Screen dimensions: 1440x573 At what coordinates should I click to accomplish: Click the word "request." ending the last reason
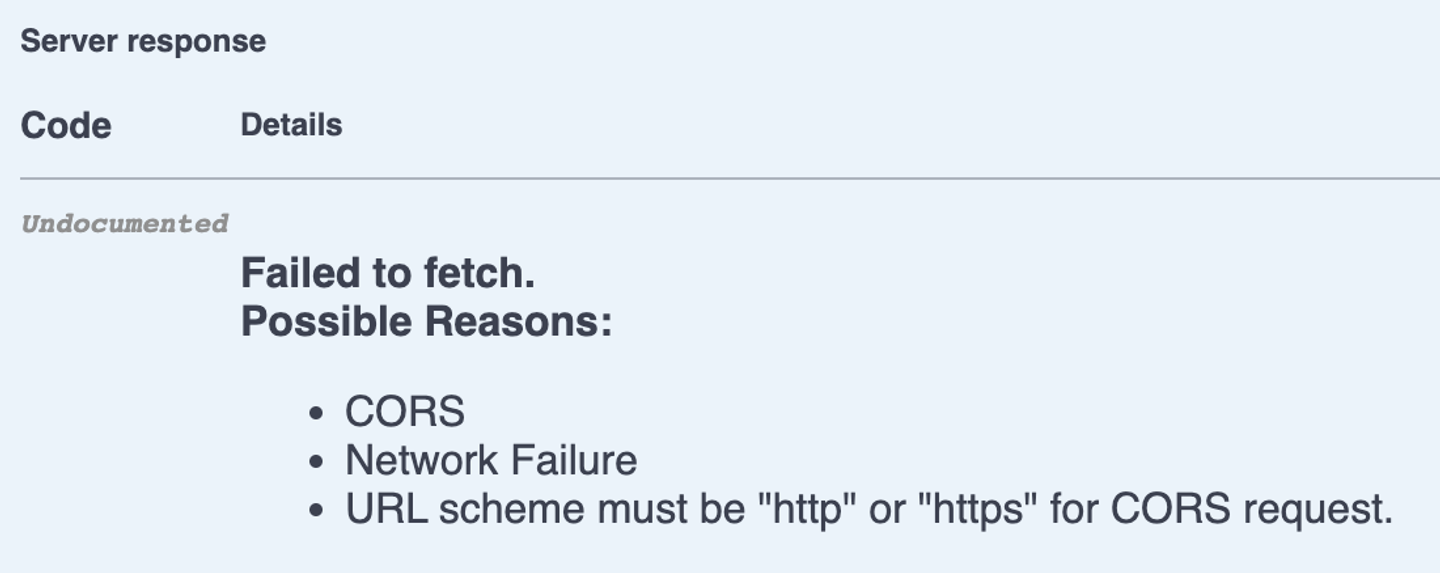(1318, 510)
